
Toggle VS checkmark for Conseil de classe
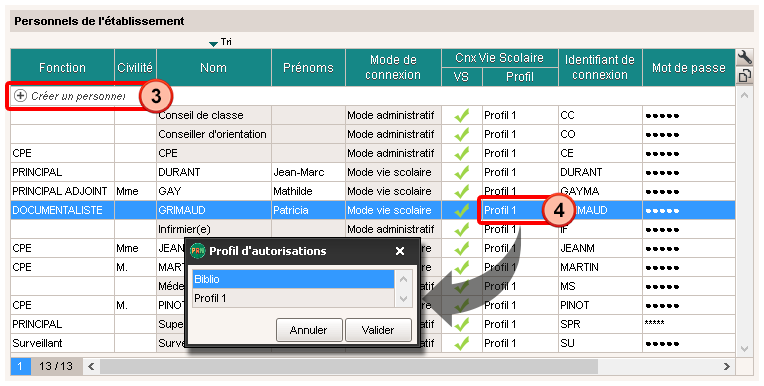coord(461,116)
